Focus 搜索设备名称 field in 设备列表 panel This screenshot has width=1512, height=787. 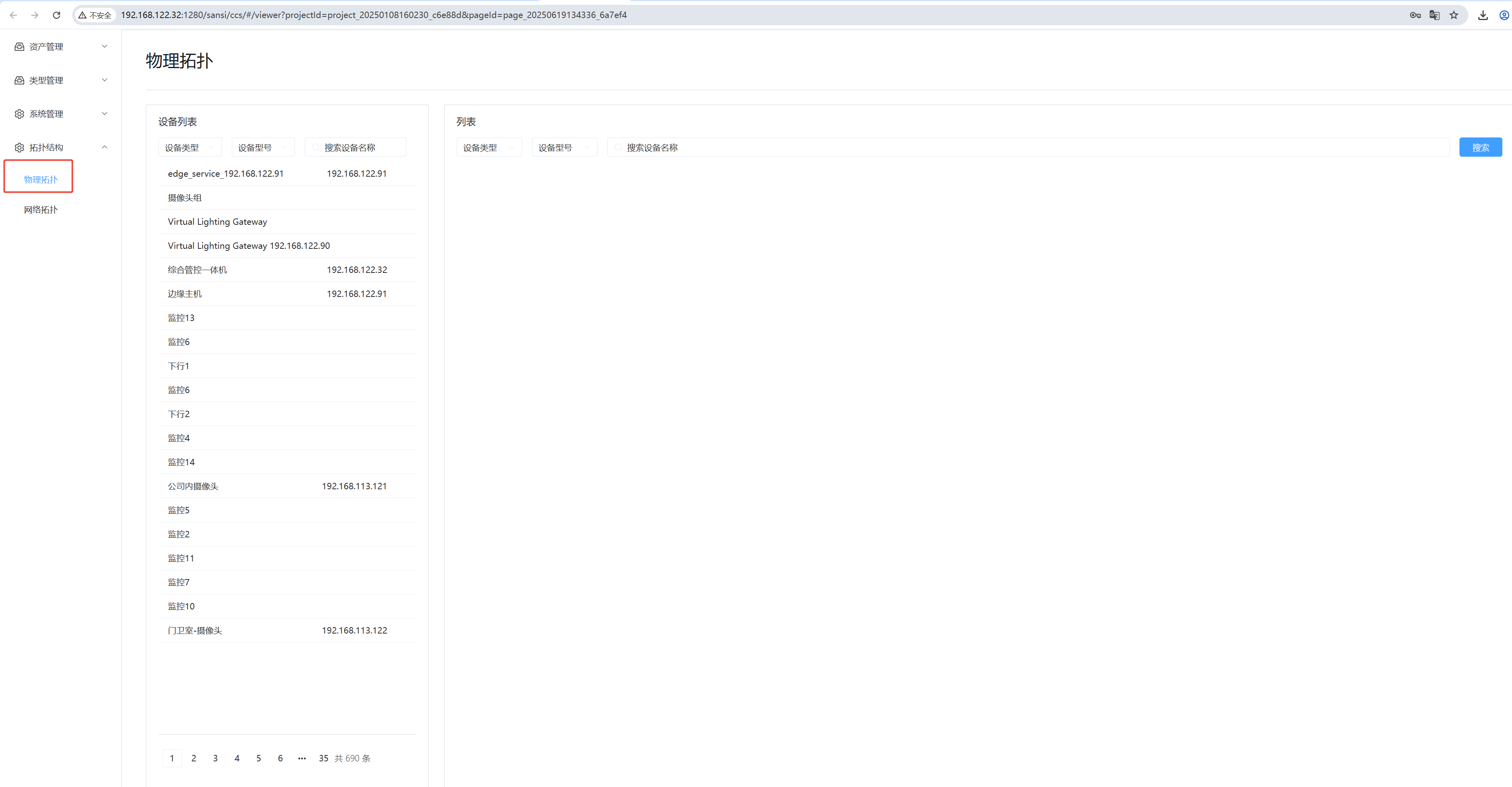[356, 147]
